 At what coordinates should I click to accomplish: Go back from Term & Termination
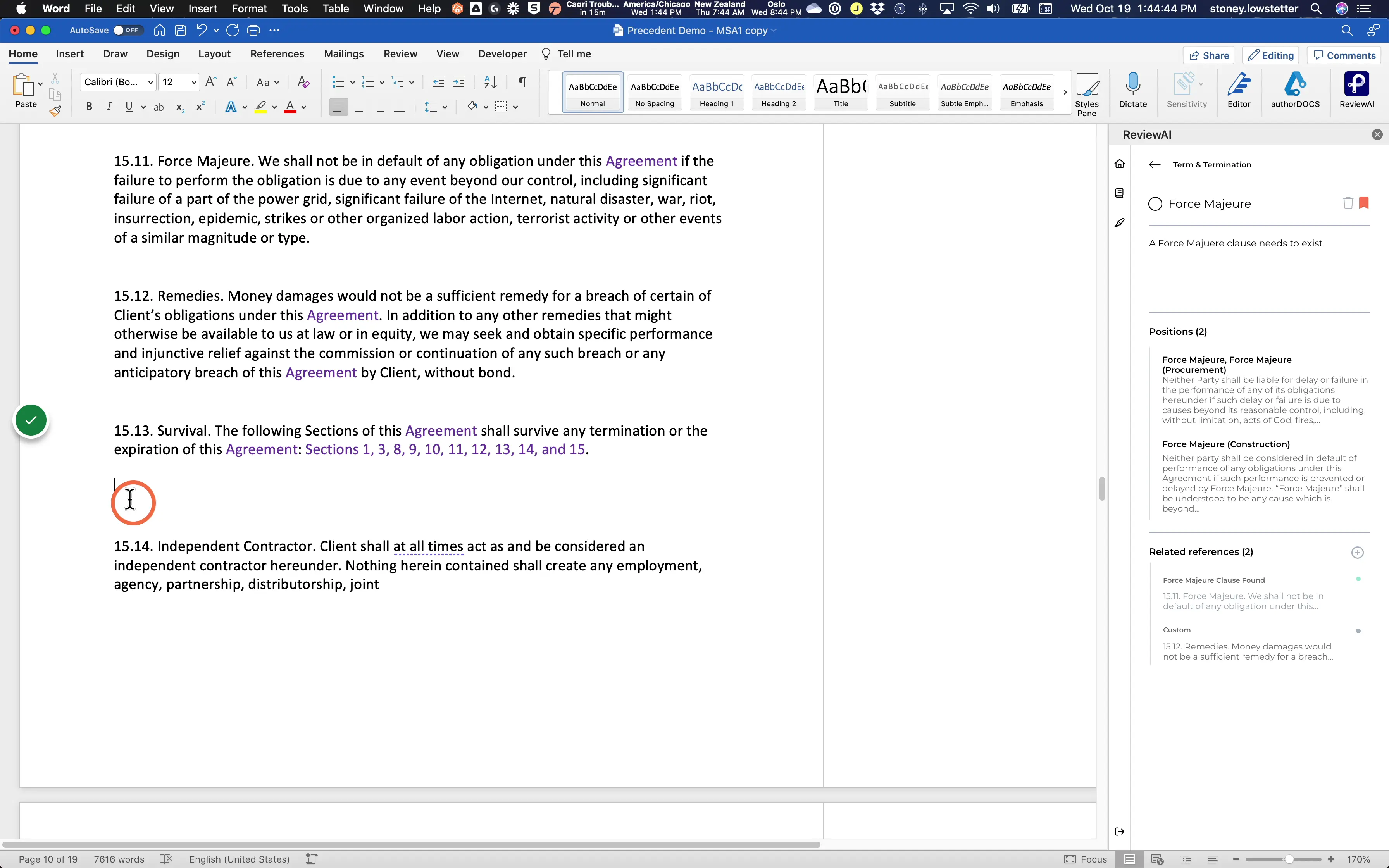pos(1155,165)
